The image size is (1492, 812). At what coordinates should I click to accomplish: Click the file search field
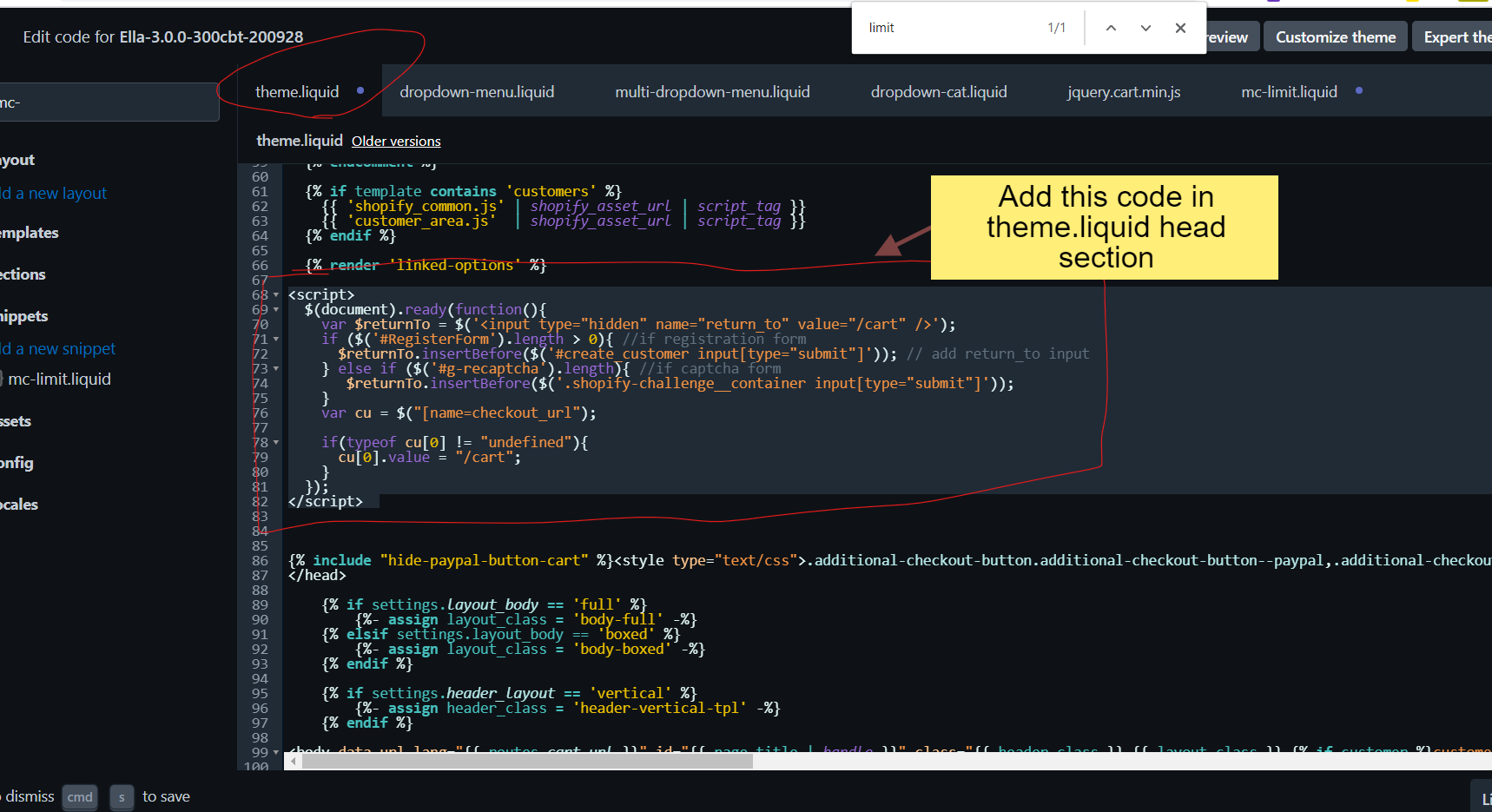click(x=109, y=102)
